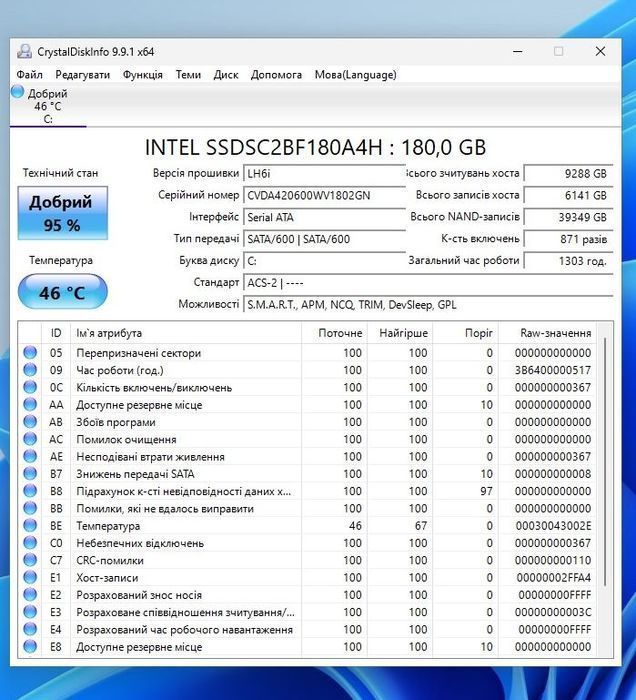636x700 pixels.
Task: Click status icon for attribute B7 Знижень передачі SATA
Action: point(30,474)
